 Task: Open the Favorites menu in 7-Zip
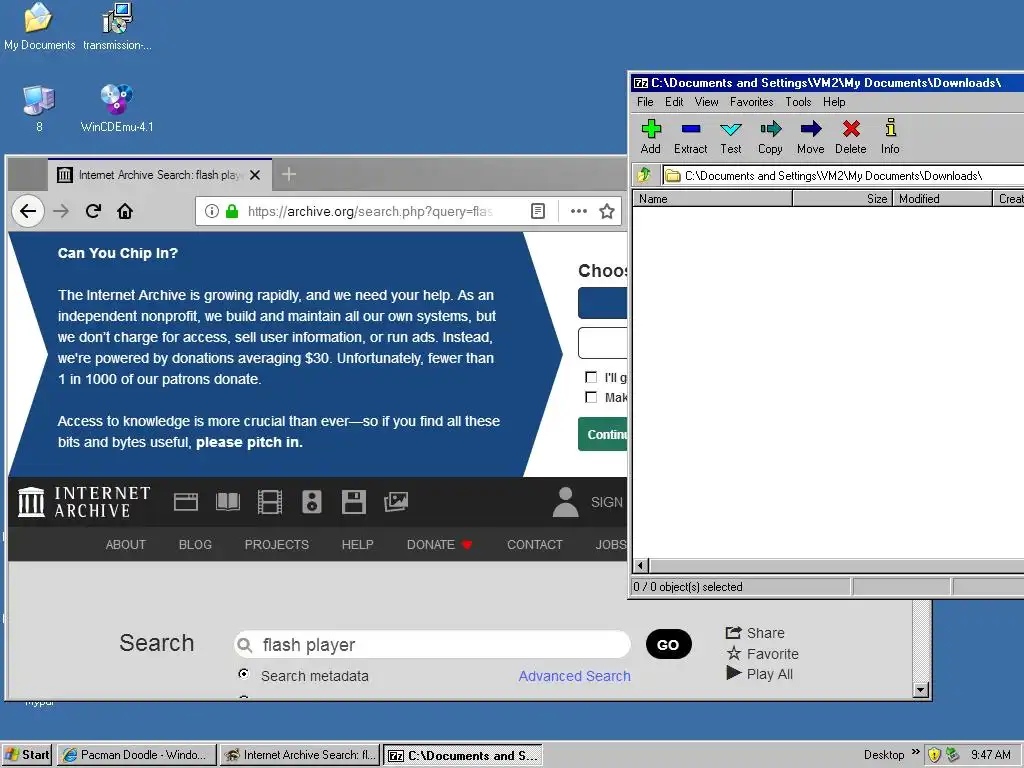751,102
